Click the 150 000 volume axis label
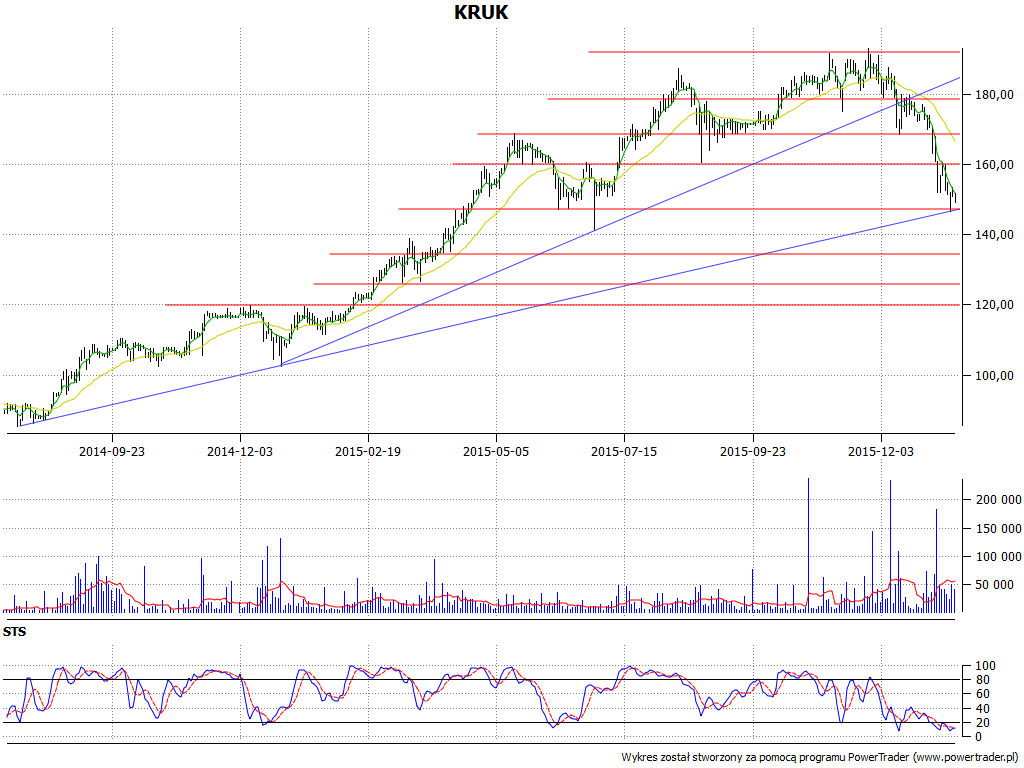The image size is (1024, 768). [998, 528]
